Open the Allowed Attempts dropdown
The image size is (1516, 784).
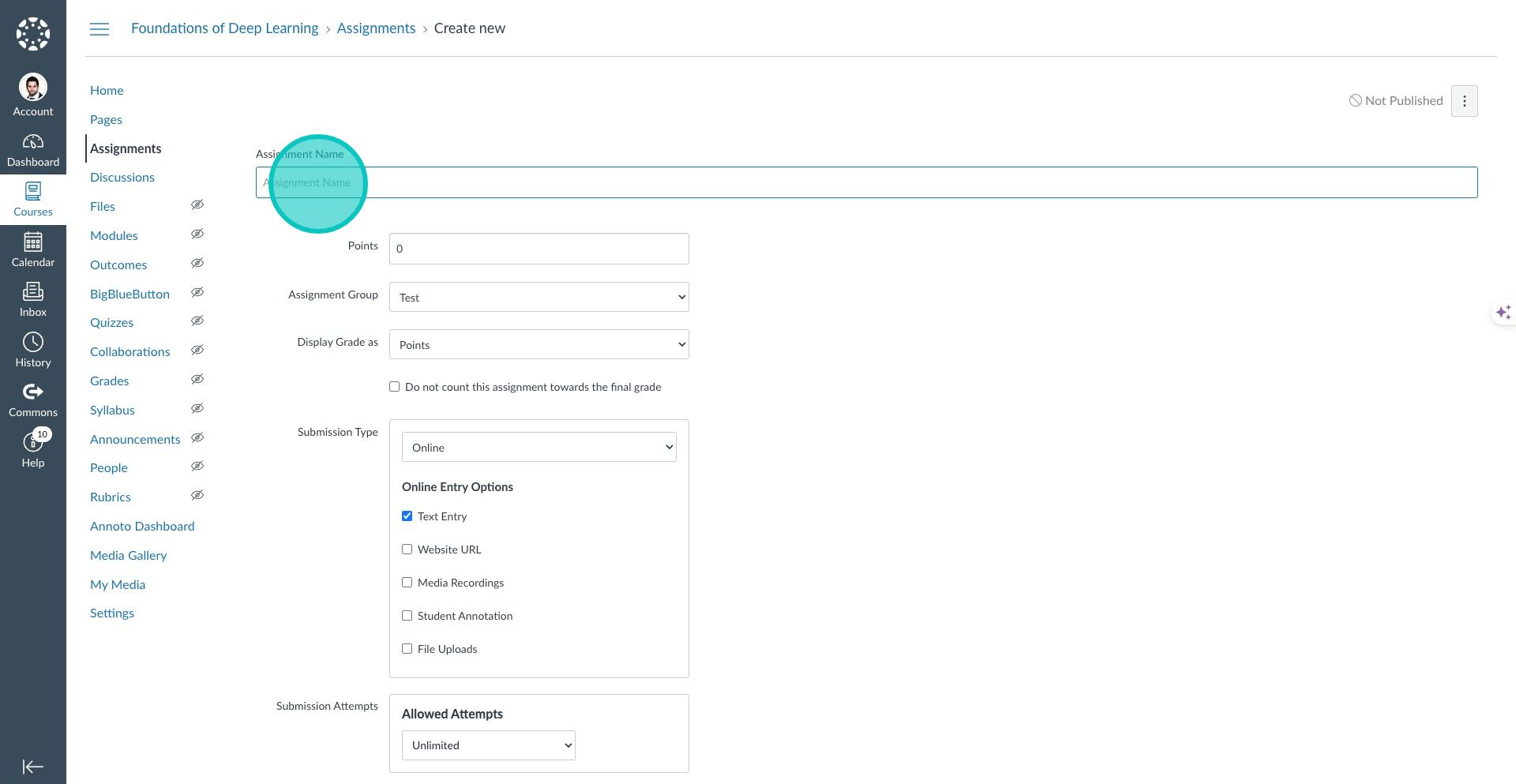coord(488,745)
